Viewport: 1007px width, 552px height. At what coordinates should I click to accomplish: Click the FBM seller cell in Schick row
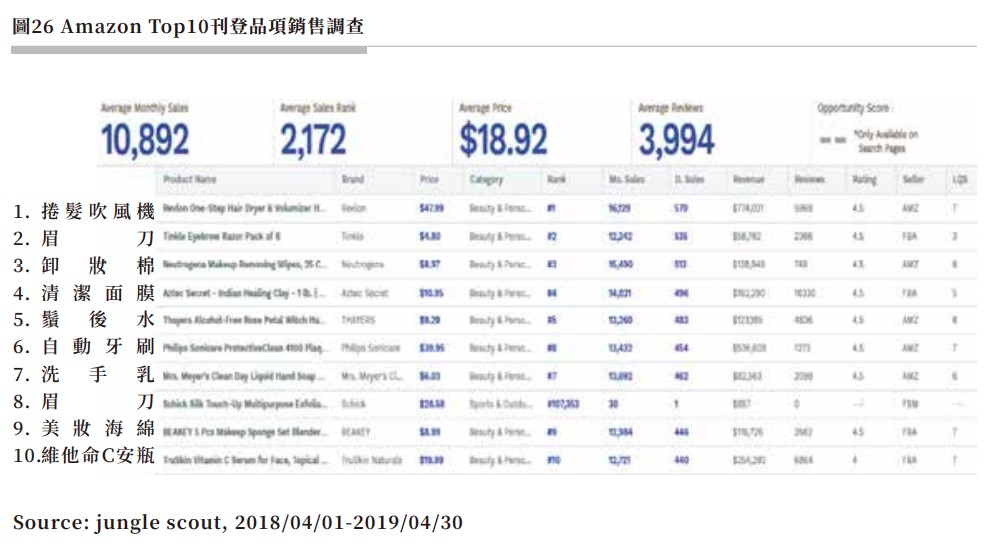[910, 404]
